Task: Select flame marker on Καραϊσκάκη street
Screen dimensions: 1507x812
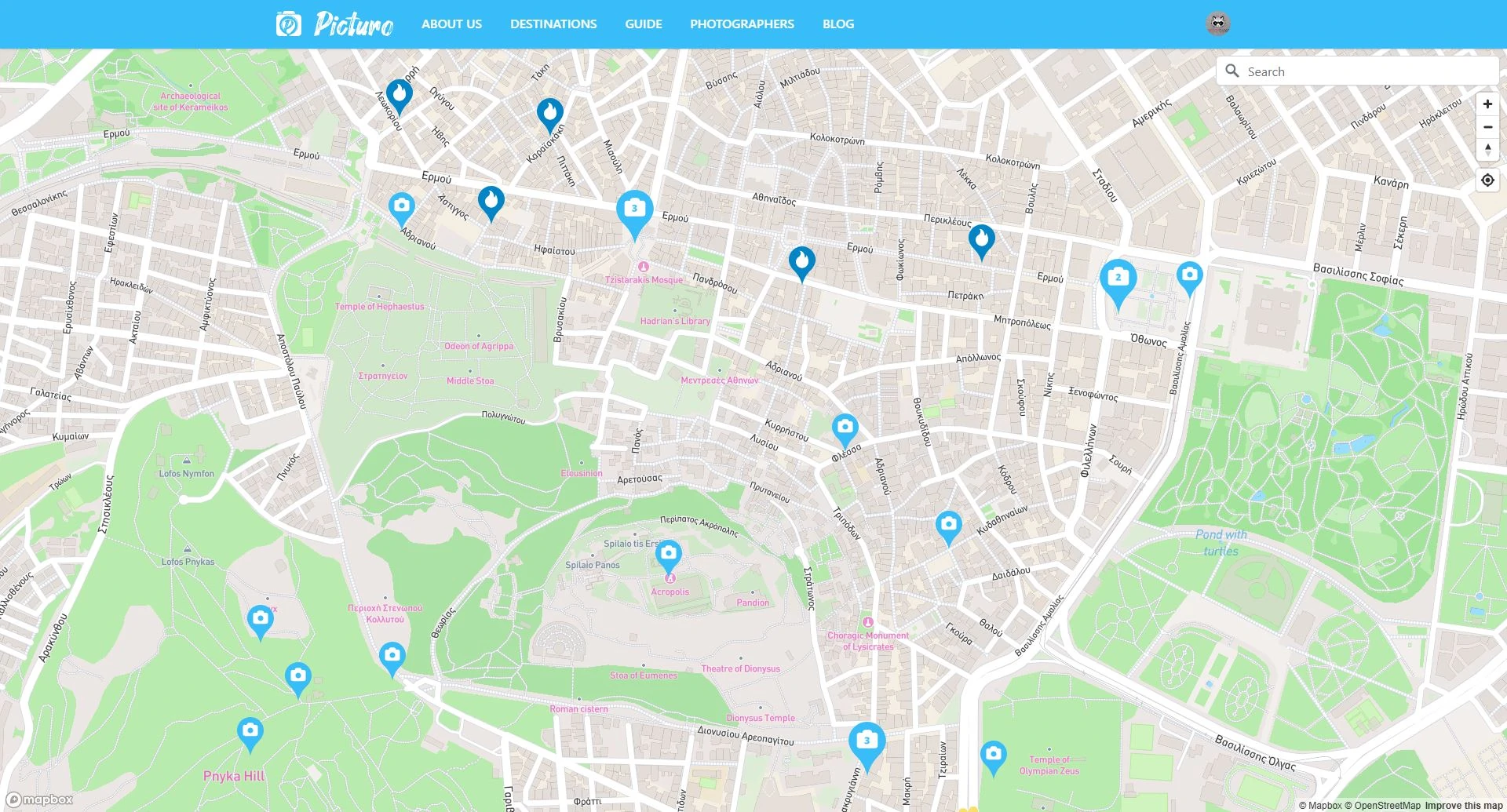Action: (549, 115)
